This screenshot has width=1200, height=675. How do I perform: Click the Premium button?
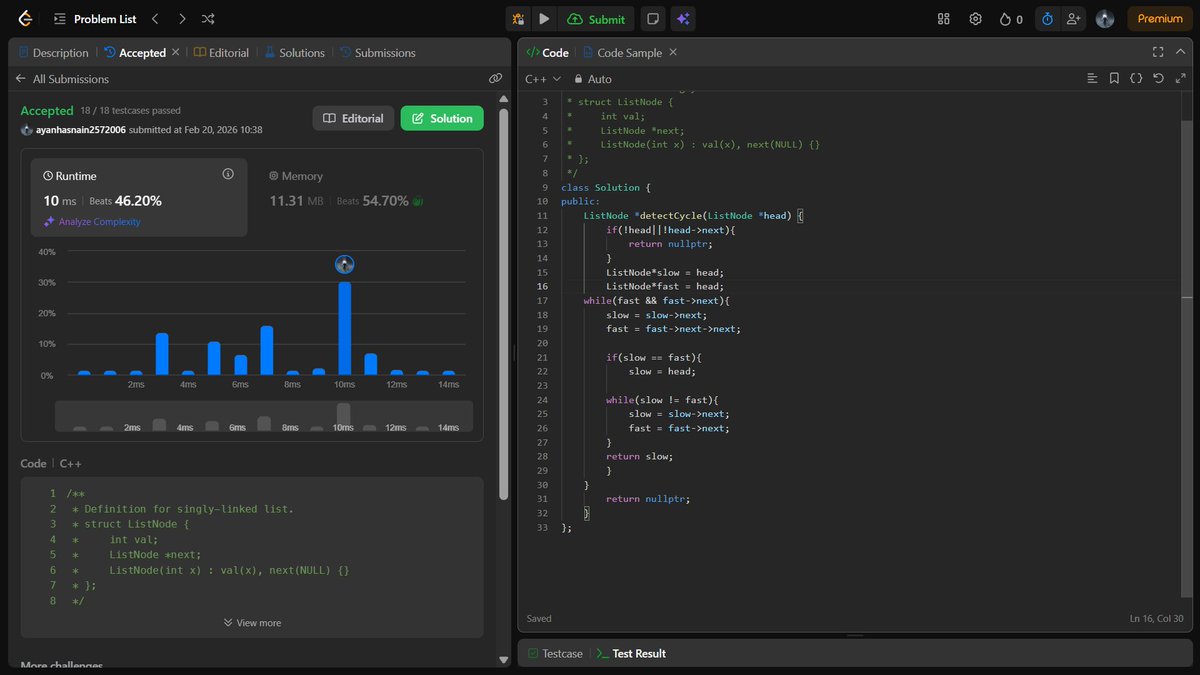pos(1160,19)
